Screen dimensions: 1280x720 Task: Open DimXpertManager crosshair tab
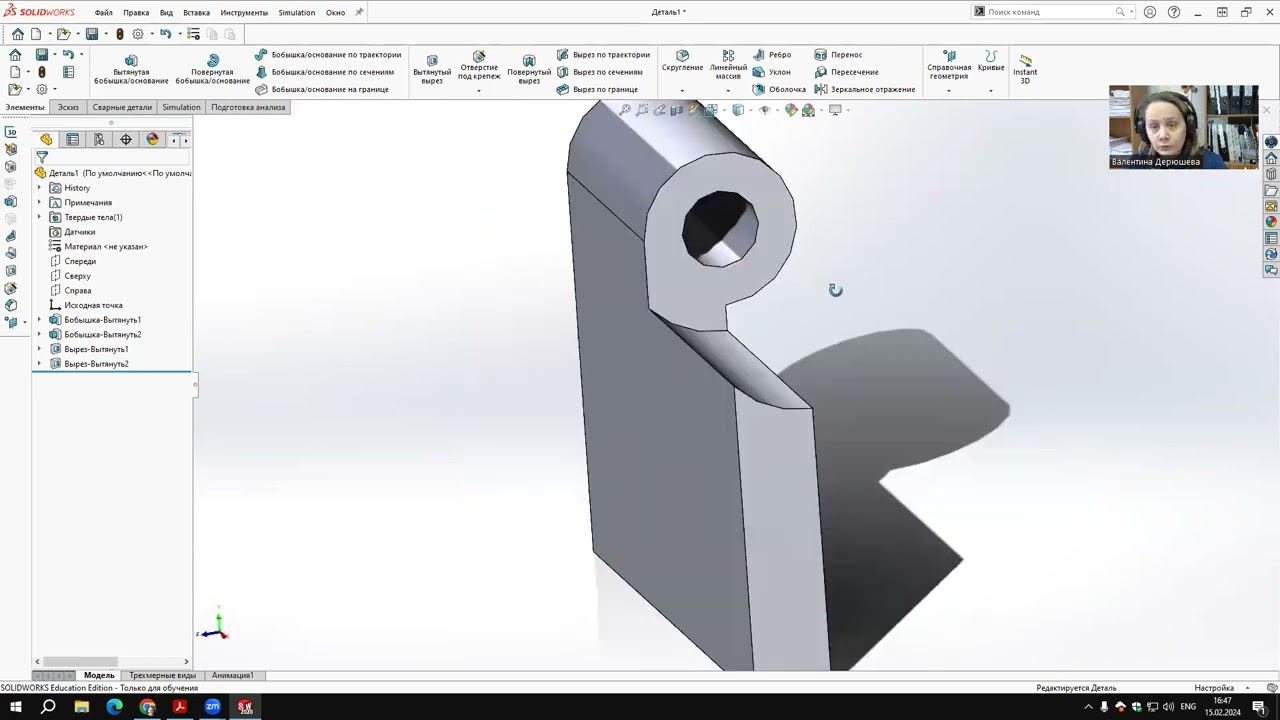tap(126, 139)
